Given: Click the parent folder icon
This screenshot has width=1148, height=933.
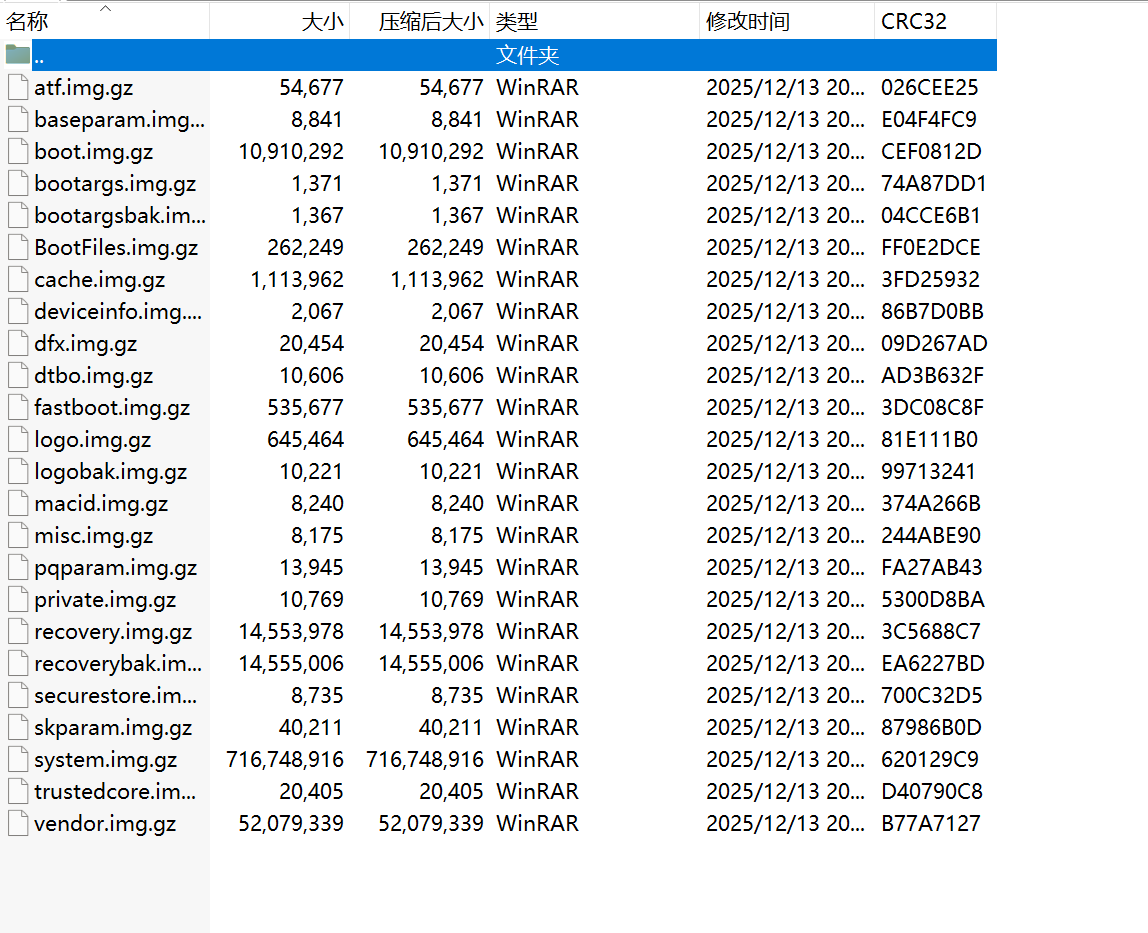Looking at the screenshot, I should pos(18,55).
